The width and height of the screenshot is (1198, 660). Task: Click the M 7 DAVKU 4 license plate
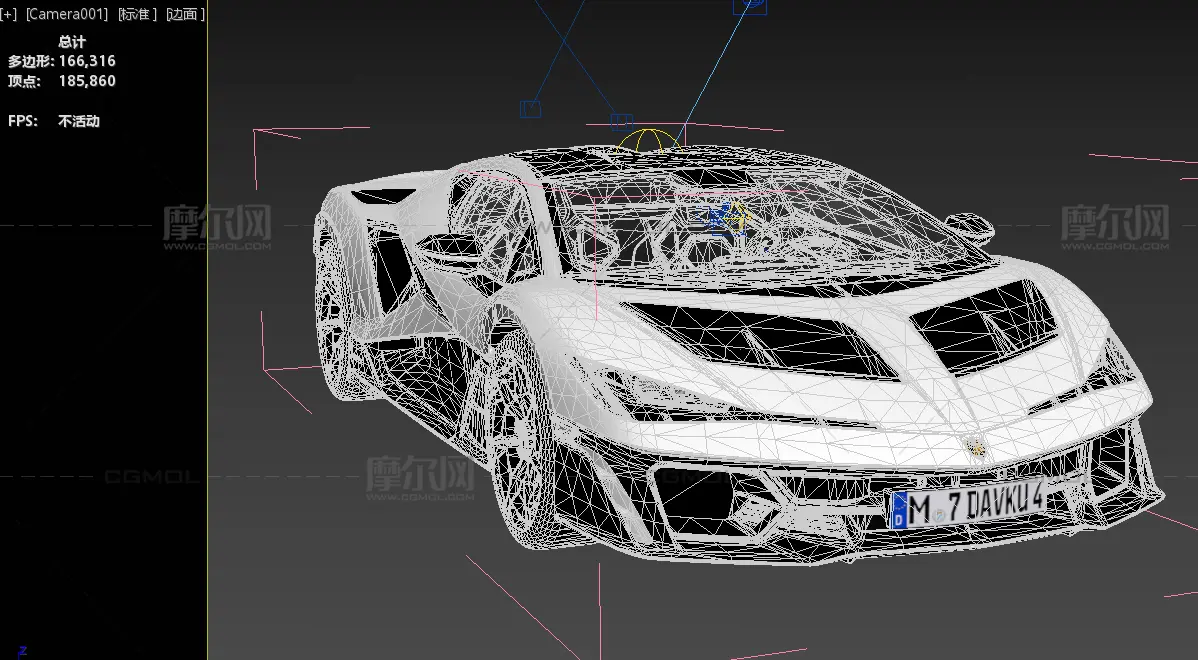pos(968,503)
